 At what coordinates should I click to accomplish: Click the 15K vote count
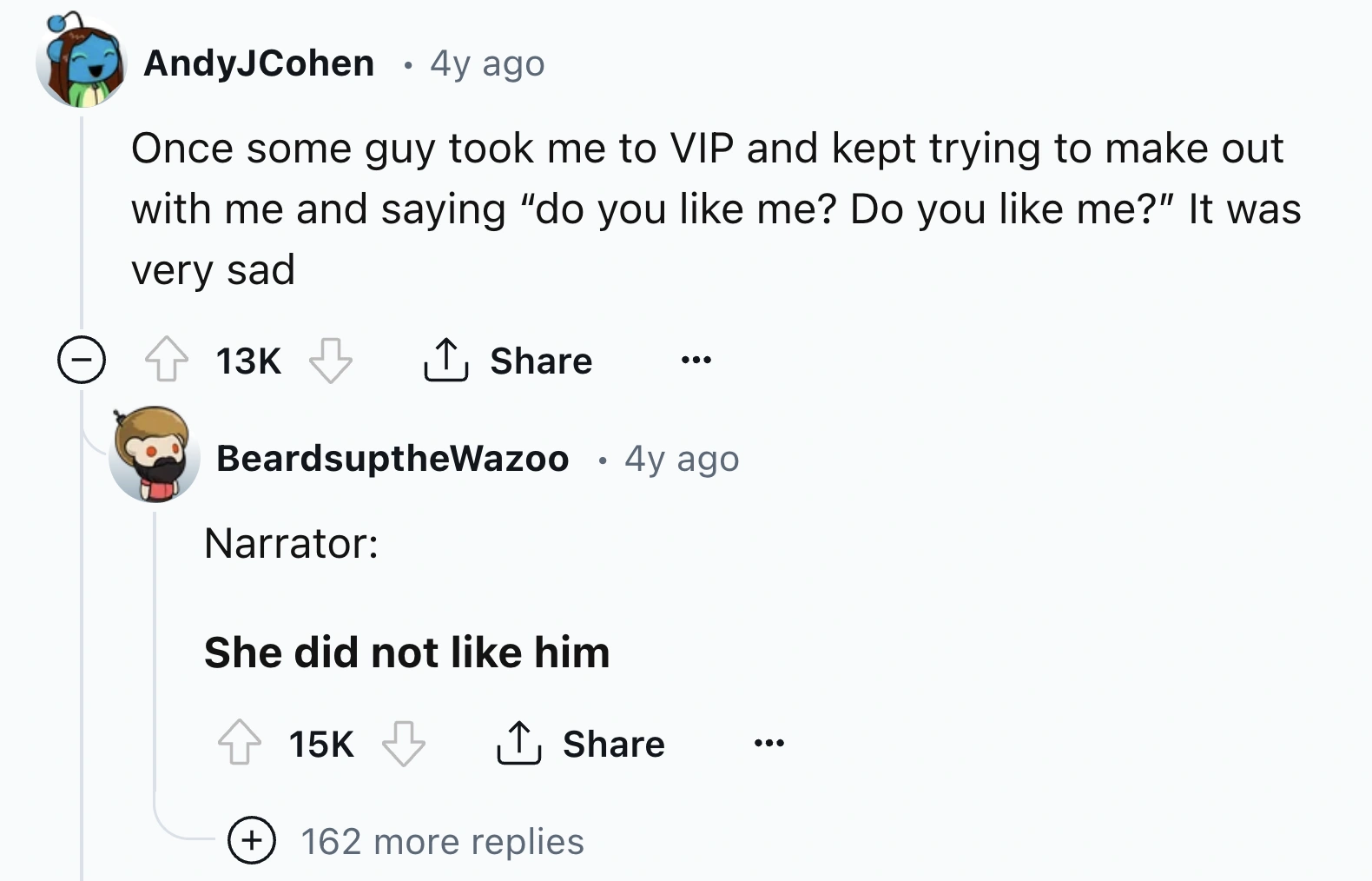click(320, 745)
